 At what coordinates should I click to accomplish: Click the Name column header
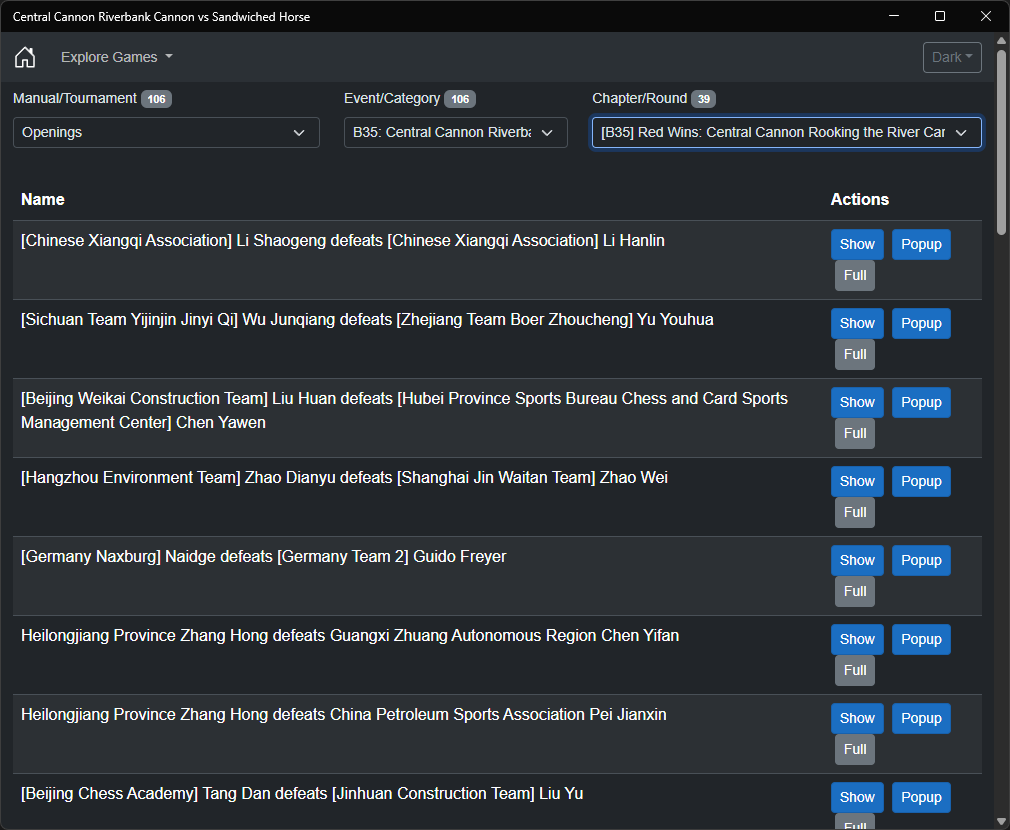43,199
